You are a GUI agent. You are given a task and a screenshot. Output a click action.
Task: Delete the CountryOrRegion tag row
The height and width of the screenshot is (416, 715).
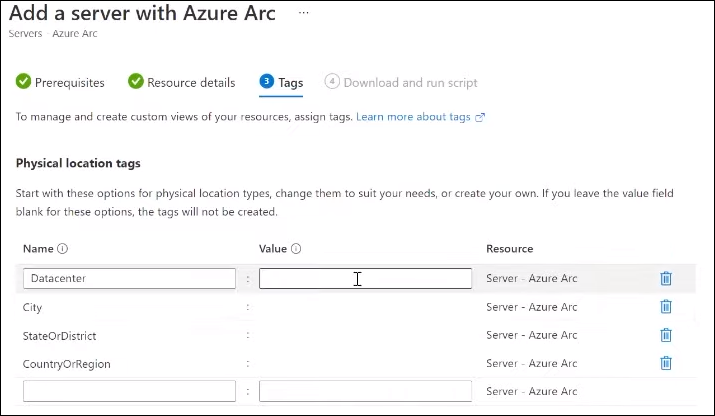coord(666,363)
